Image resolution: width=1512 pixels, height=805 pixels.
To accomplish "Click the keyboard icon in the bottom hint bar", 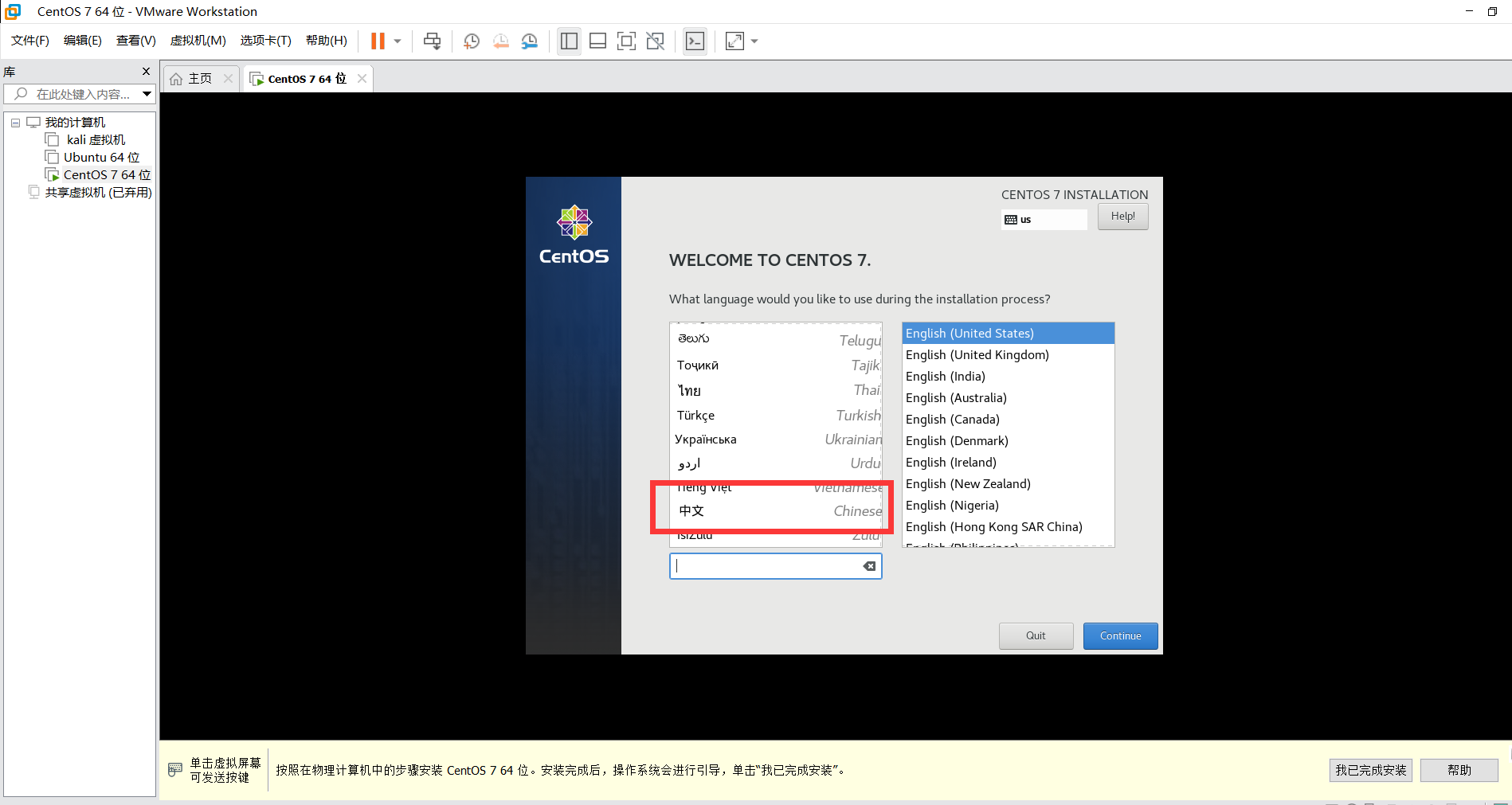I will 175,770.
